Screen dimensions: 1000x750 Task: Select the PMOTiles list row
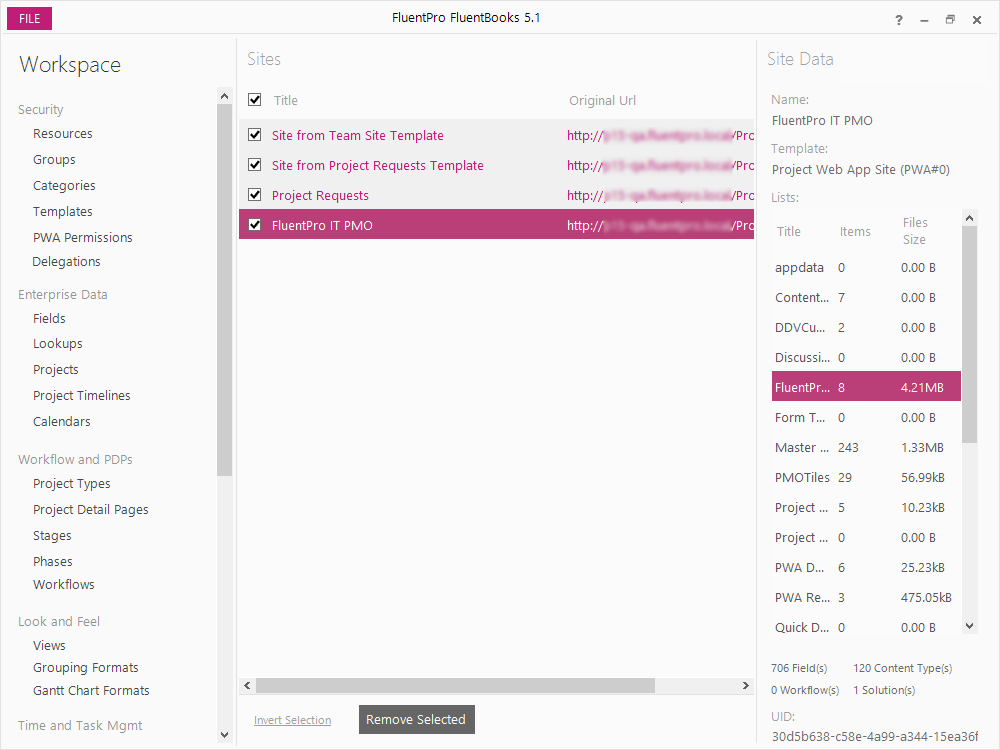(x=866, y=478)
